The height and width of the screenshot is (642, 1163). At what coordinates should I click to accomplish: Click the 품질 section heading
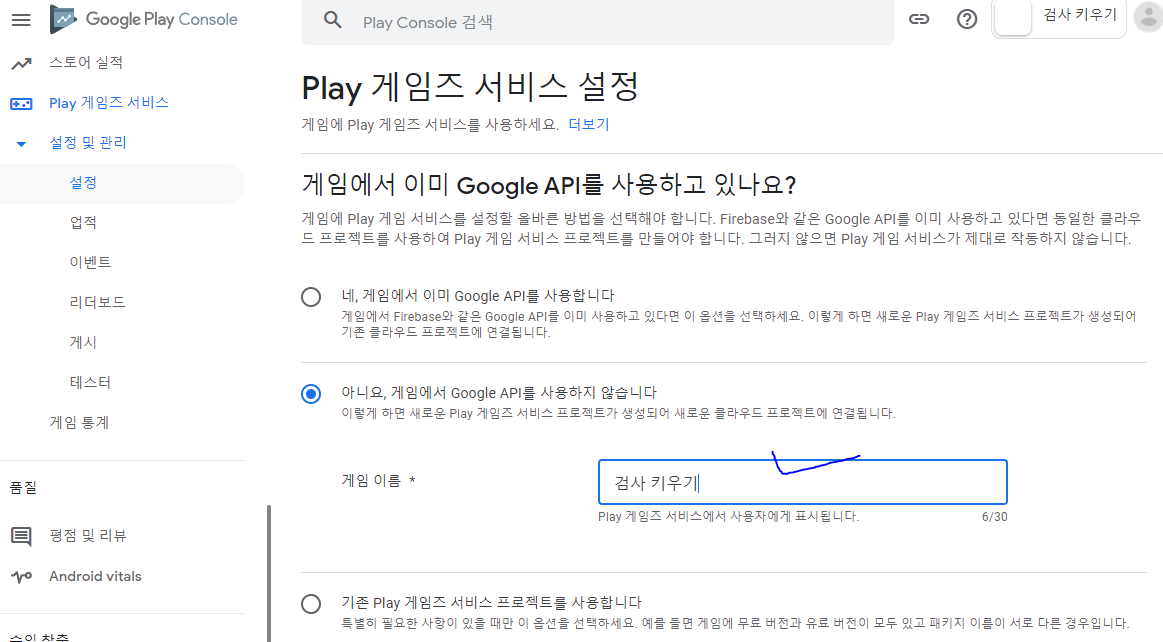(23, 488)
